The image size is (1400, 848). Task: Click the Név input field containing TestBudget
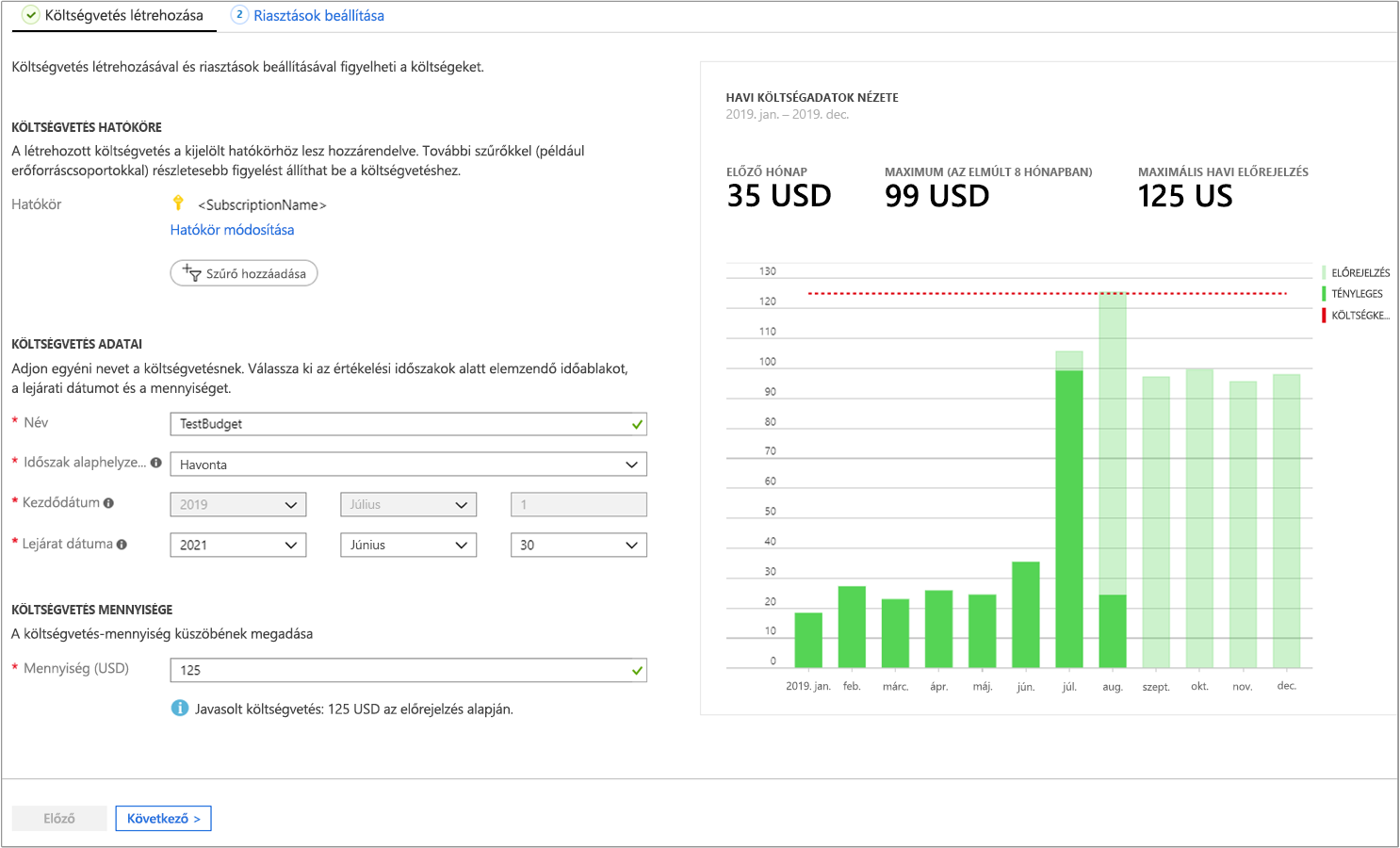pyautogui.click(x=409, y=424)
